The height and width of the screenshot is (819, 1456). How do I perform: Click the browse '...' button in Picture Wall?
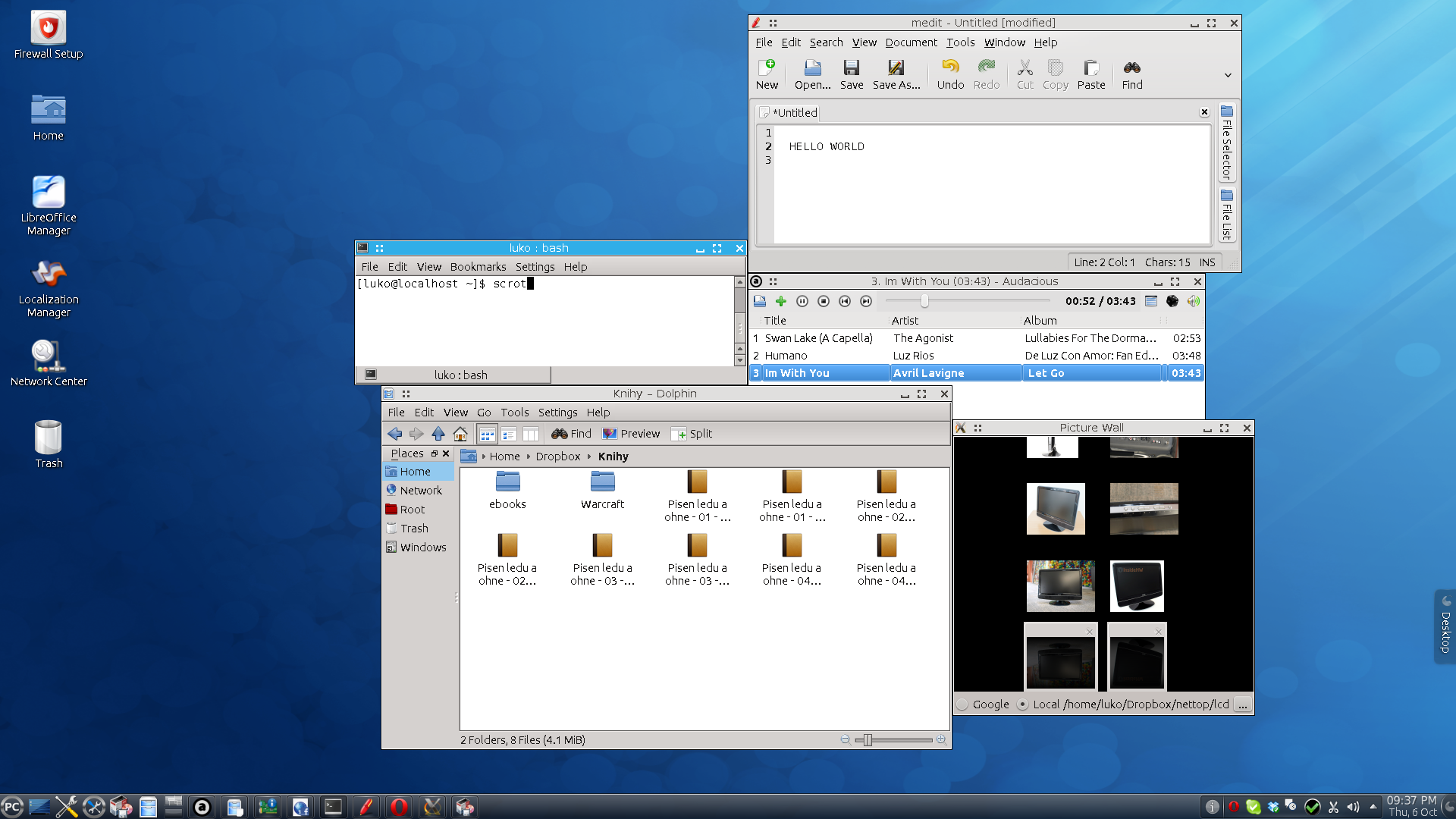1242,704
